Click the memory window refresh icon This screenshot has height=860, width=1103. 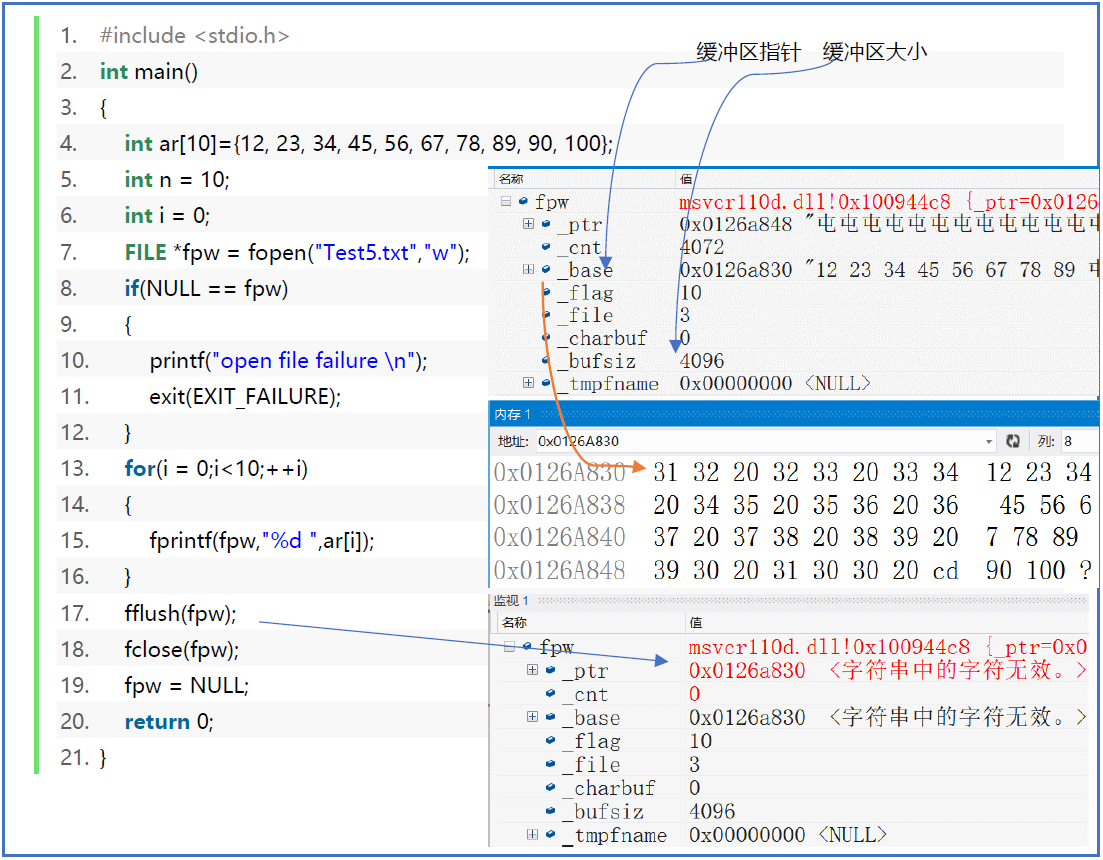pyautogui.click(x=1013, y=441)
